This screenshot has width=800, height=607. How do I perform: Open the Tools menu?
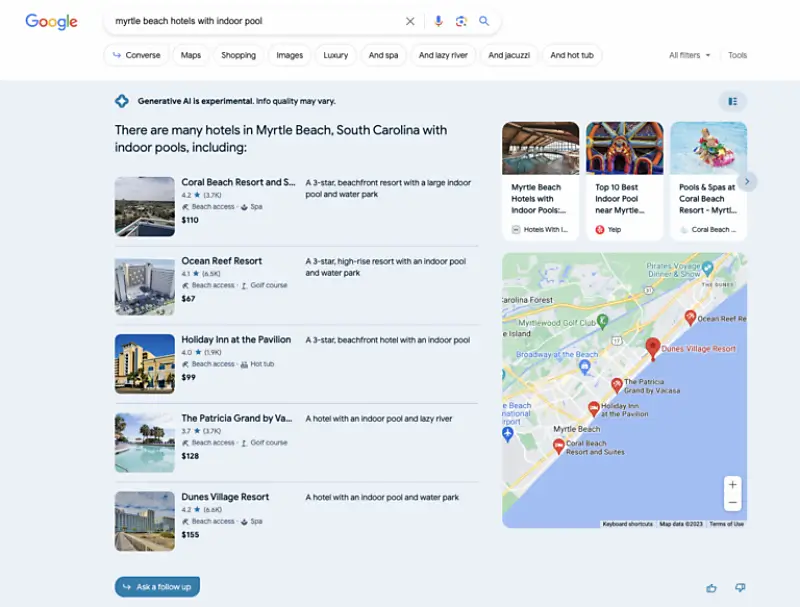point(737,55)
